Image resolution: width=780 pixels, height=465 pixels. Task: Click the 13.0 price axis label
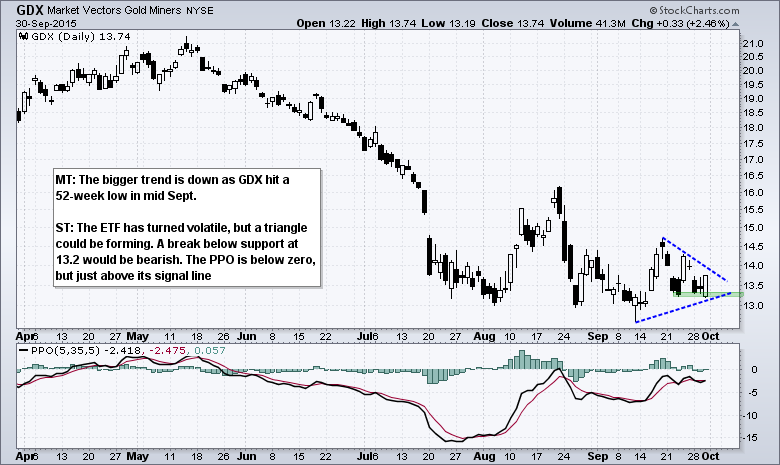(x=753, y=305)
